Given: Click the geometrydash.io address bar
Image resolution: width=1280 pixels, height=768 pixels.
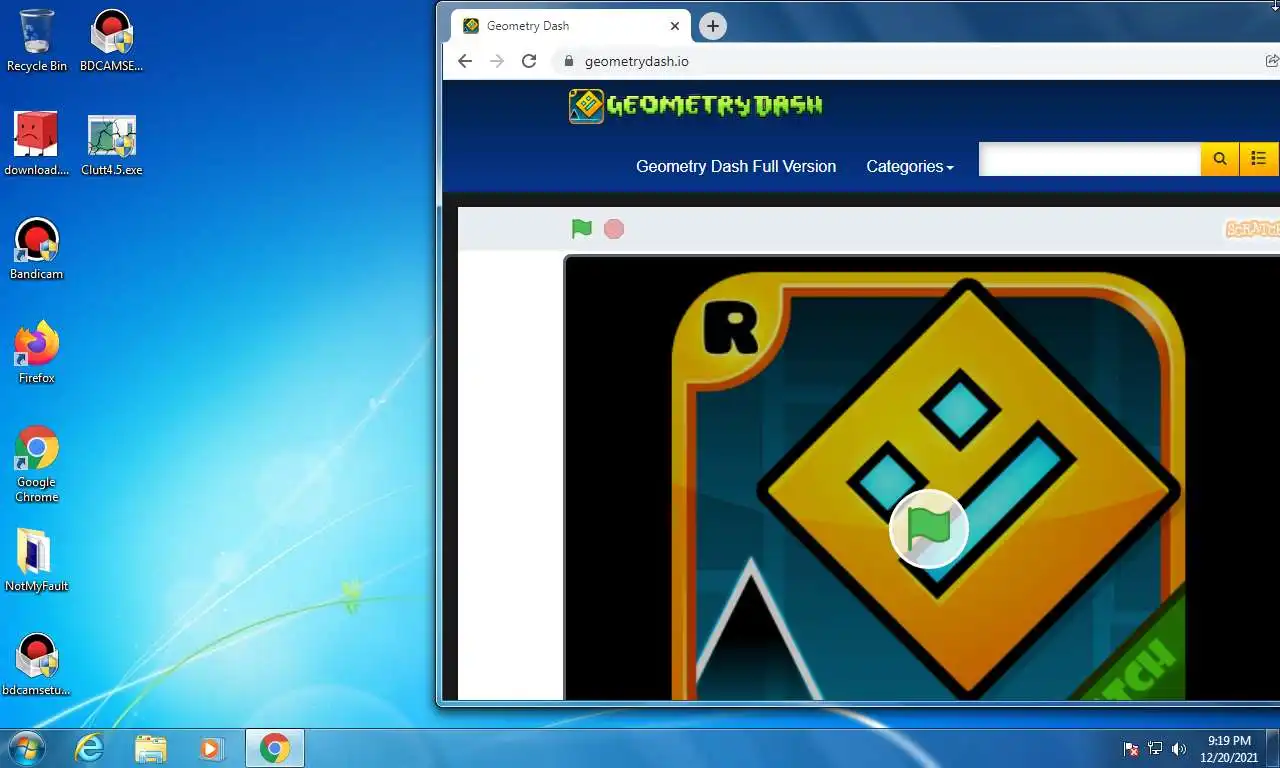Looking at the screenshot, I should pos(915,61).
